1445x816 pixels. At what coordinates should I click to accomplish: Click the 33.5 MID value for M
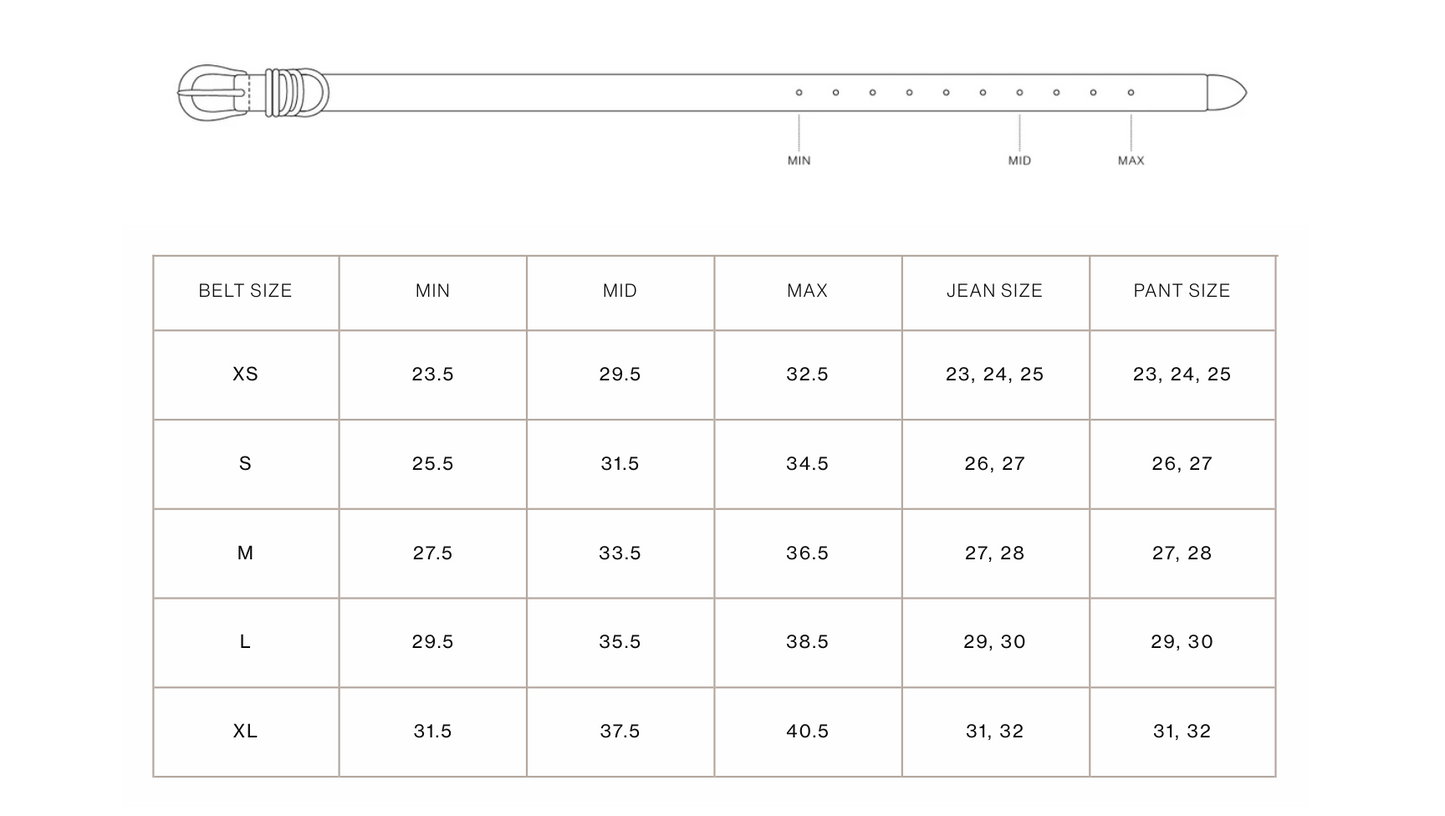pos(620,553)
